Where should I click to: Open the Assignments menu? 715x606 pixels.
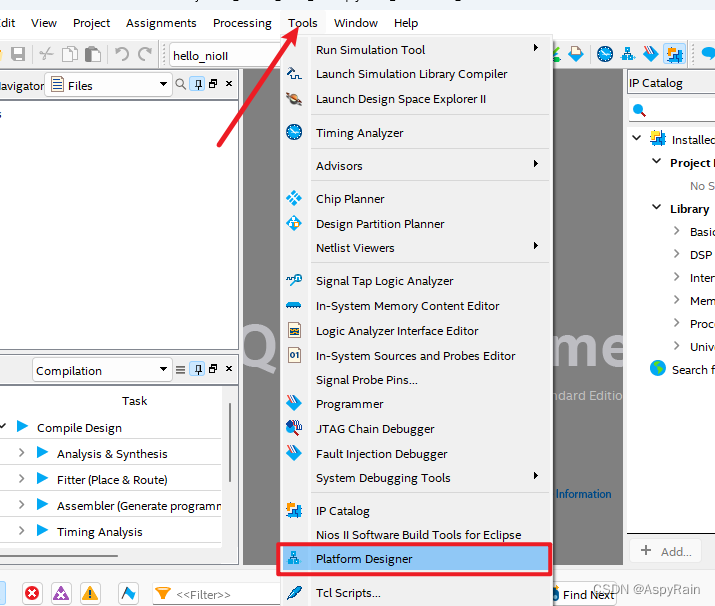point(161,23)
